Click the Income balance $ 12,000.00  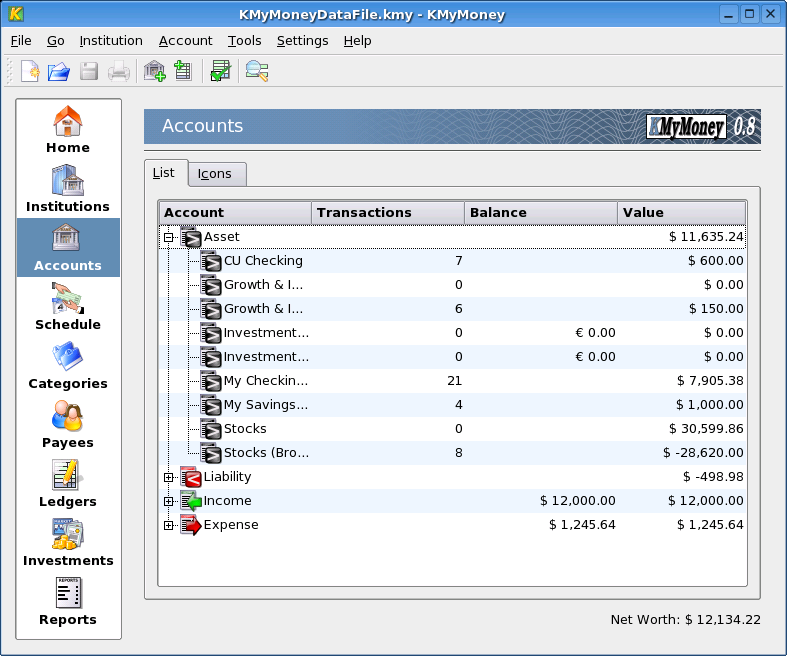coord(578,501)
